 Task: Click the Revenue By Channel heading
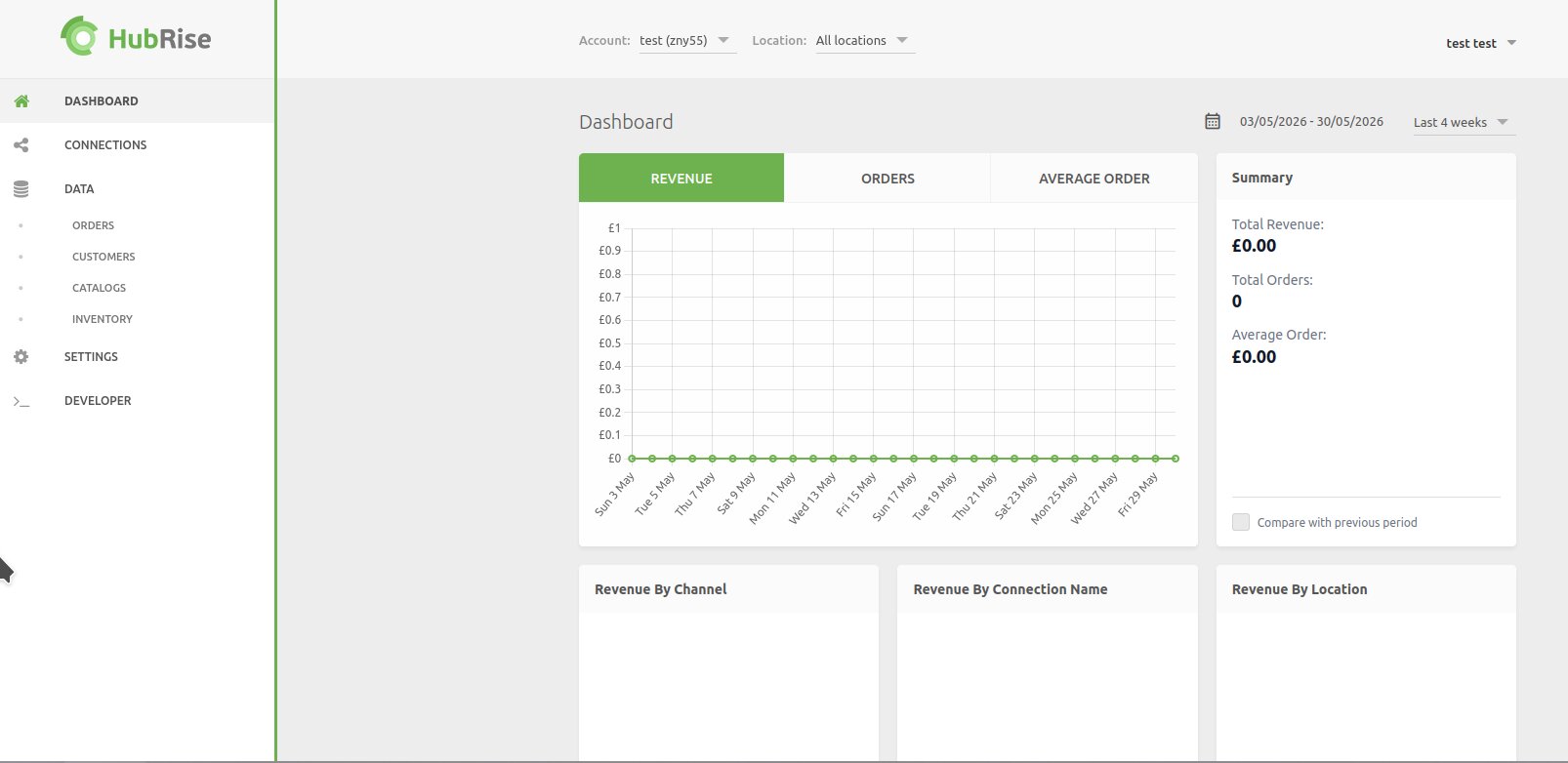(x=661, y=589)
